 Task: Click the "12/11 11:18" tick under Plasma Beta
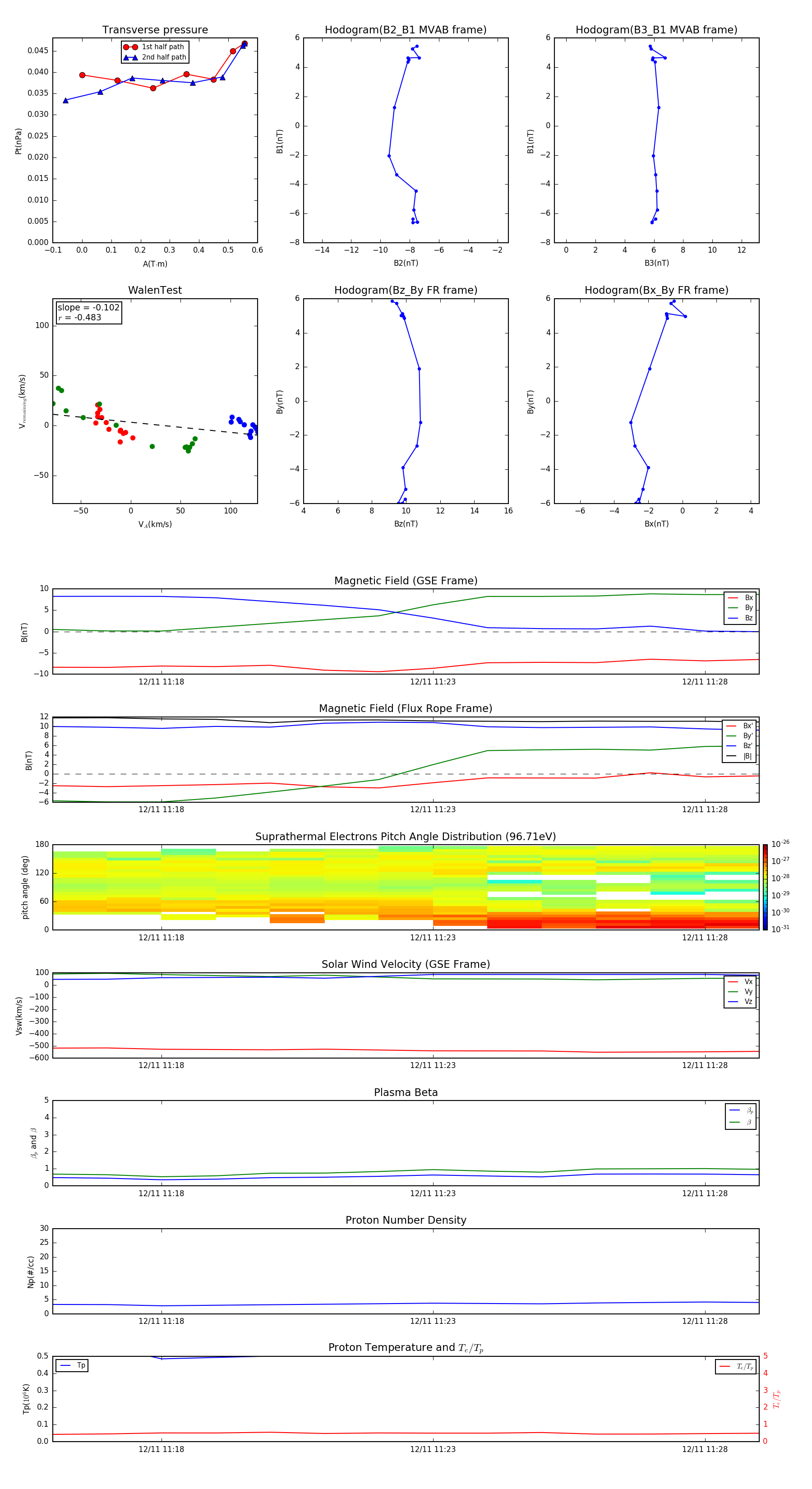pos(161,1193)
